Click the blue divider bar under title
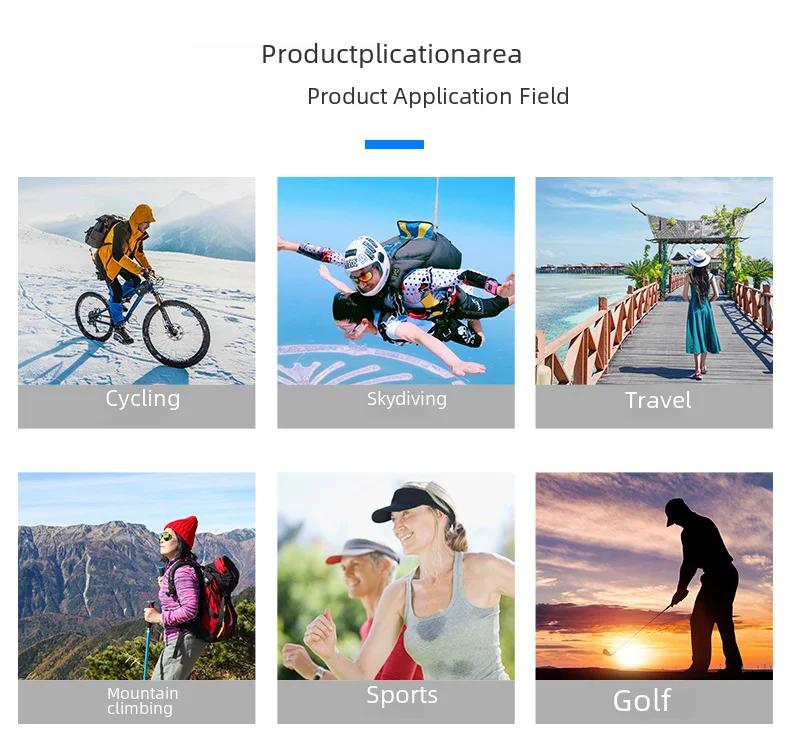This screenshot has height=747, width=790. click(394, 145)
